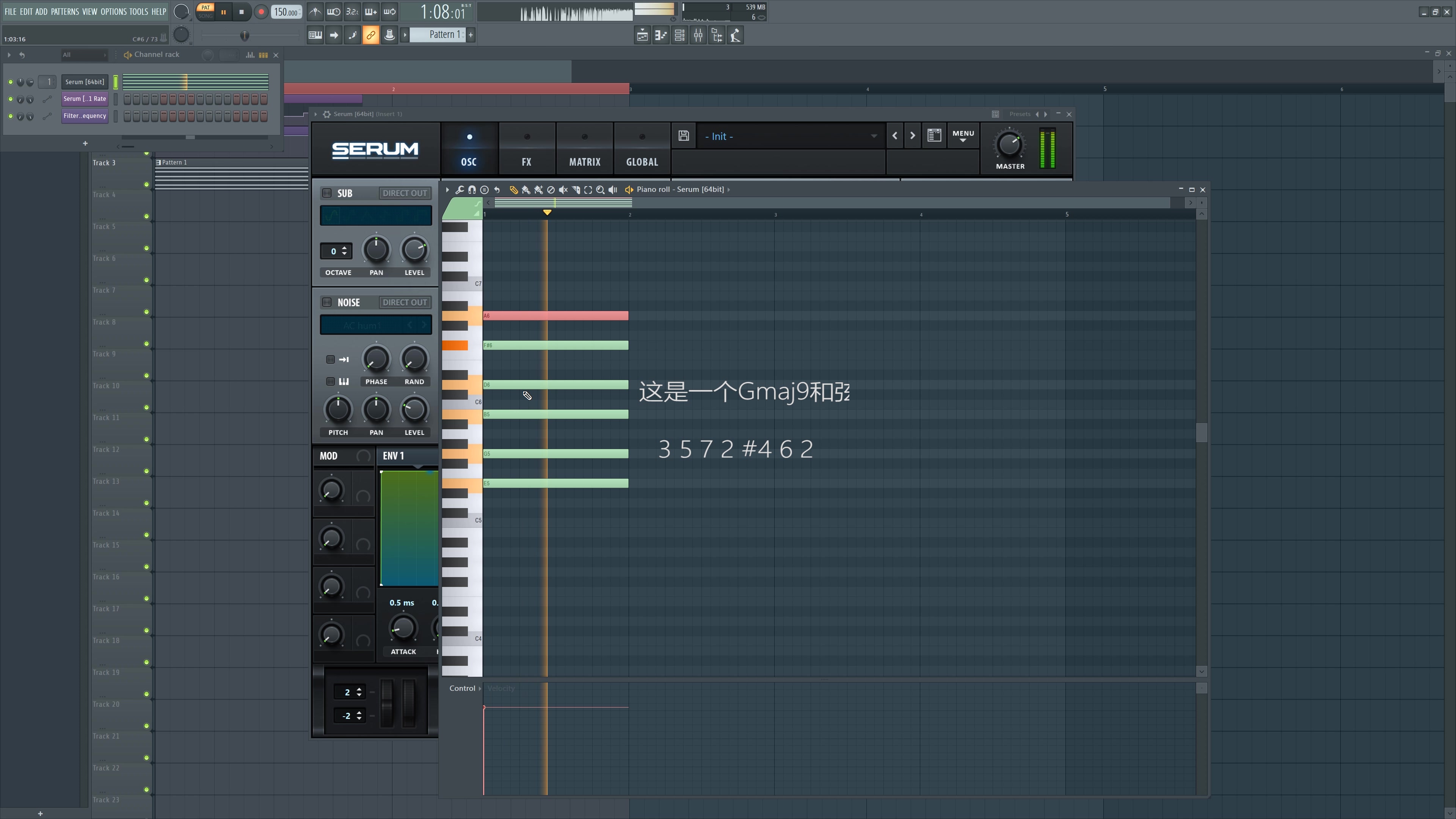Enable the SUB oscillator checkbox
The width and height of the screenshot is (1456, 819).
point(327,193)
